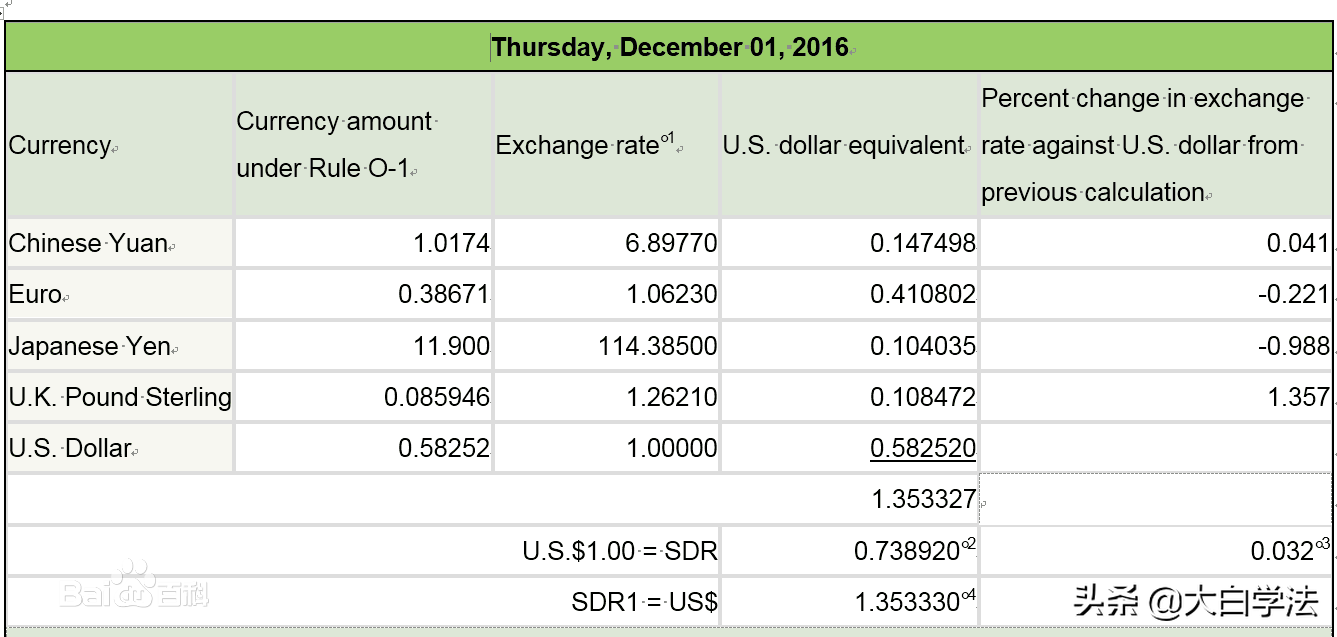This screenshot has width=1337, height=637.
Task: Select the Currency amount under Rule O-1 header
Action: pyautogui.click(x=334, y=145)
